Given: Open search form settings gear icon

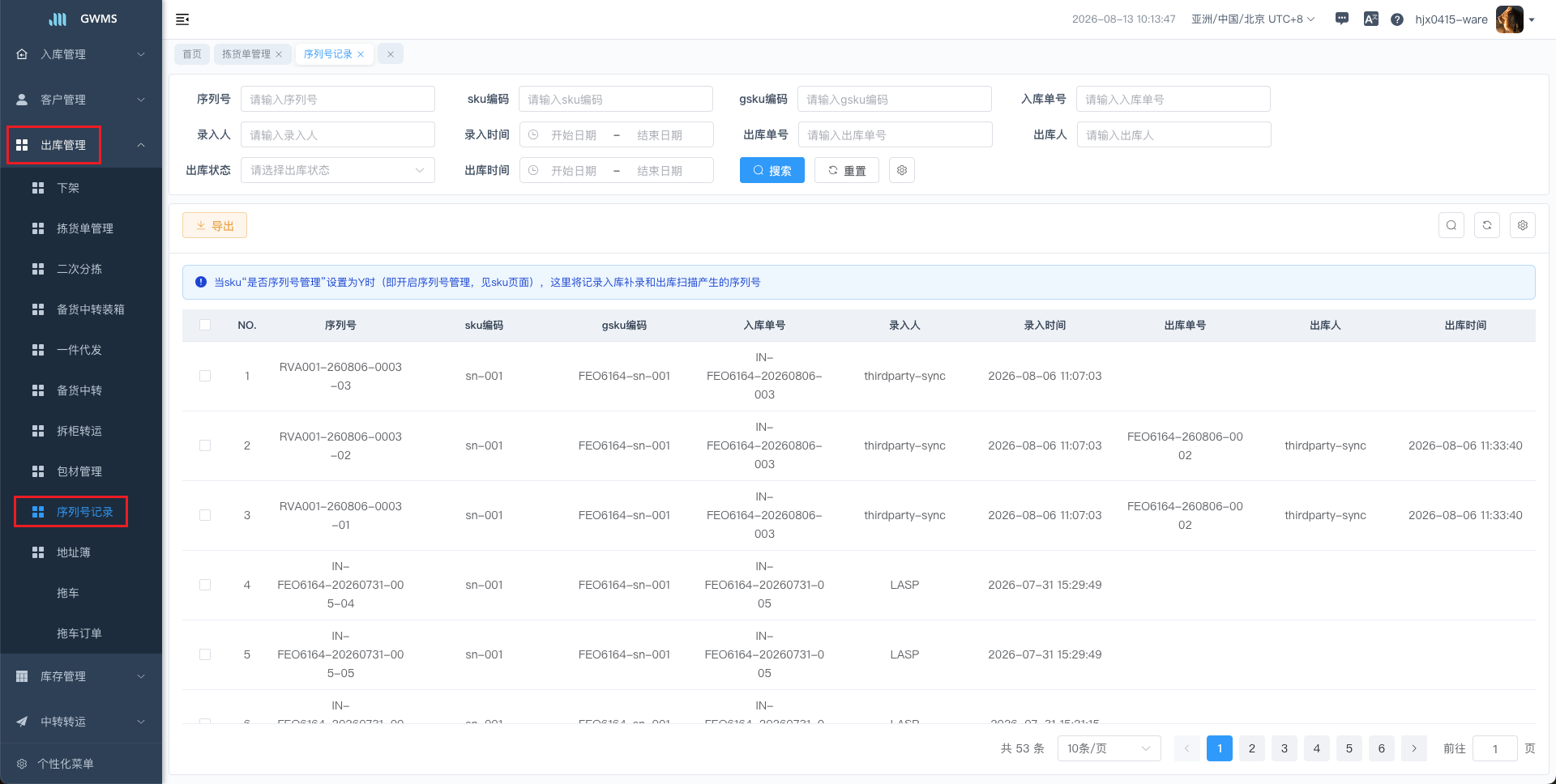Looking at the screenshot, I should [902, 170].
